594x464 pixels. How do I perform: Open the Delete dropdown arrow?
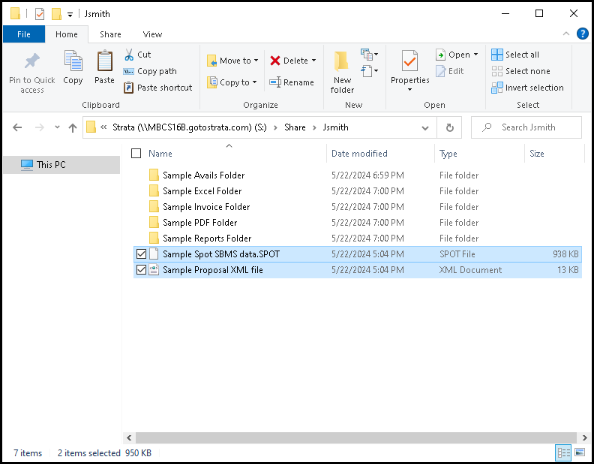314,61
